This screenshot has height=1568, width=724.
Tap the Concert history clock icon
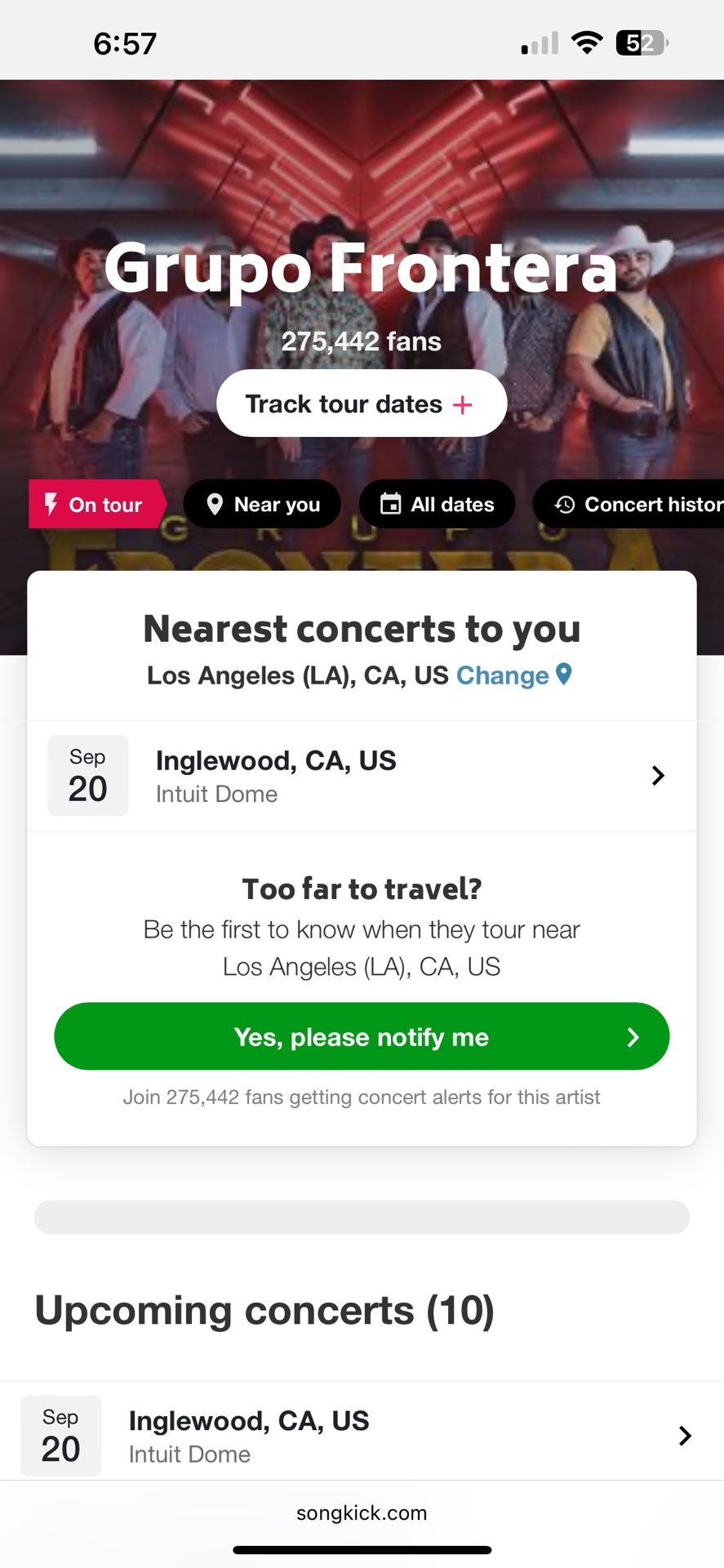click(x=565, y=505)
